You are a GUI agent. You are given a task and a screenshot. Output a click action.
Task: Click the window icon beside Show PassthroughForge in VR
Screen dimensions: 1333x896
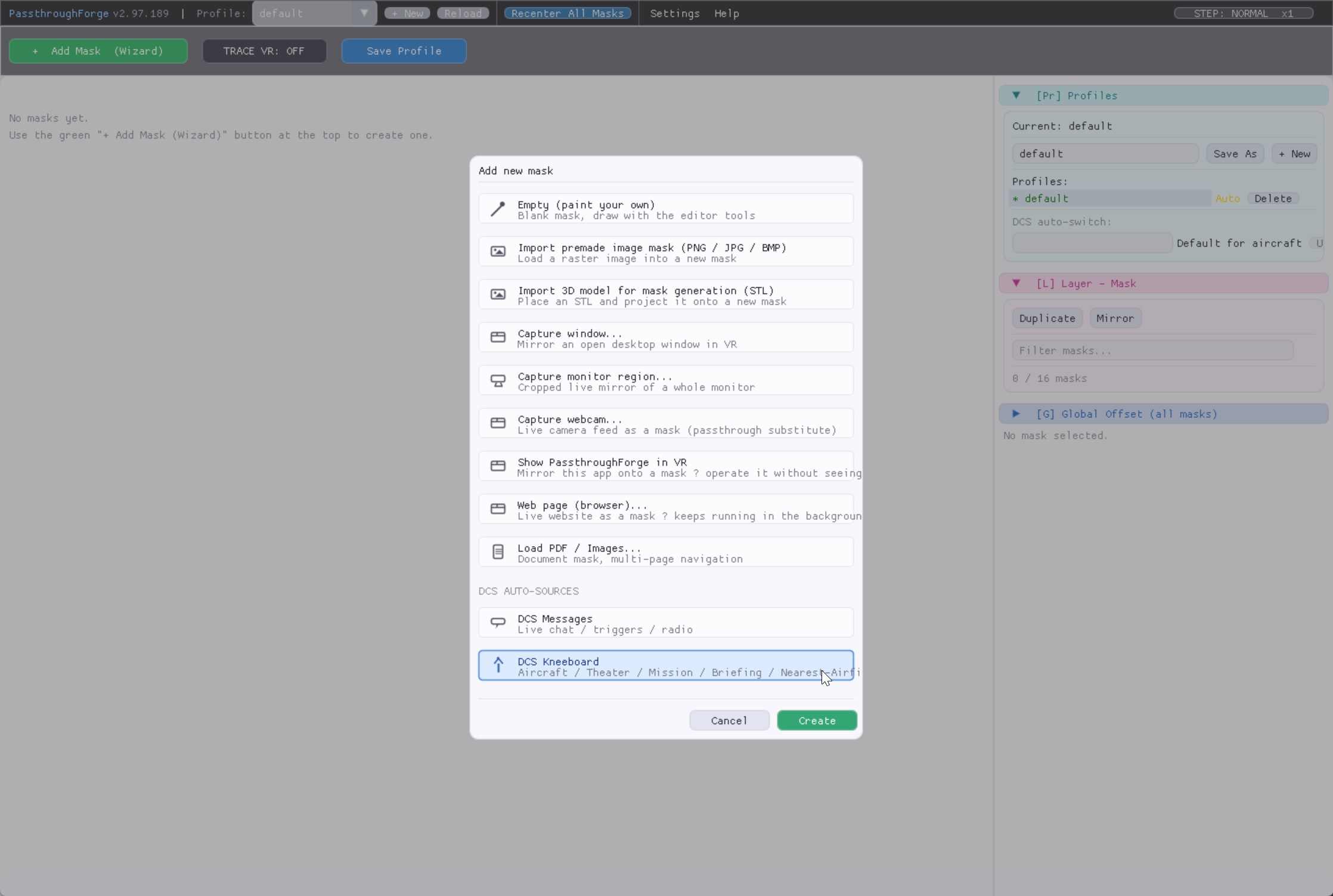498,466
